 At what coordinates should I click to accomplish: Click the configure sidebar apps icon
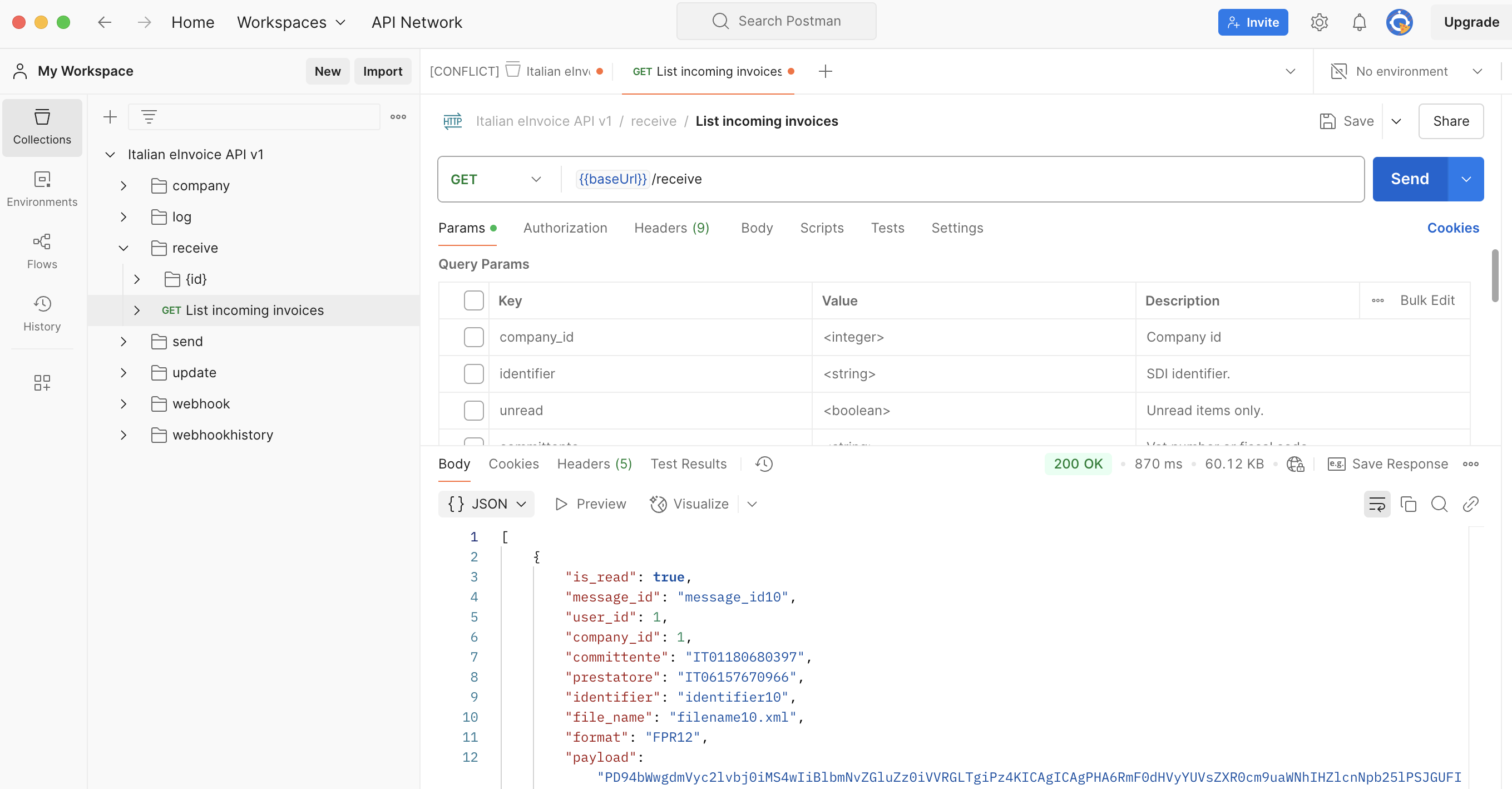42,383
